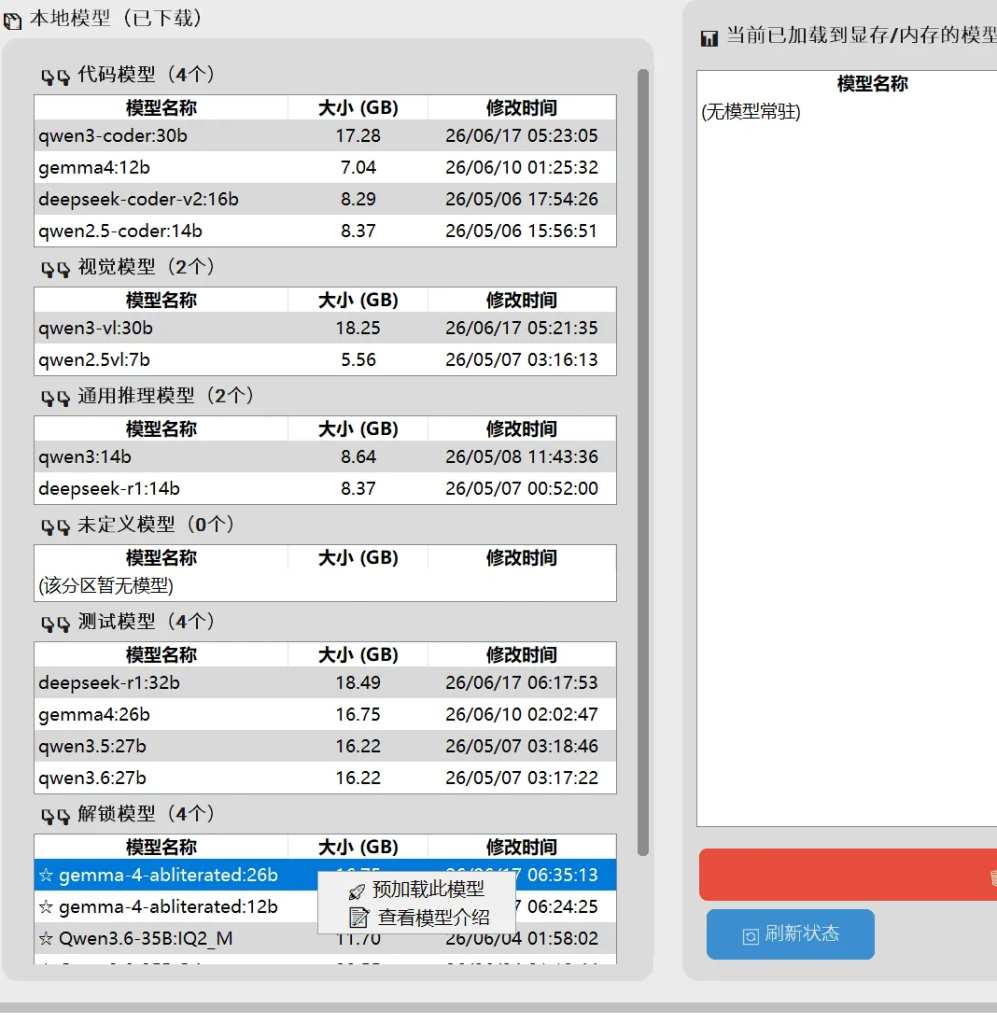Select the qwen2.5vl:7b row

pos(325,360)
